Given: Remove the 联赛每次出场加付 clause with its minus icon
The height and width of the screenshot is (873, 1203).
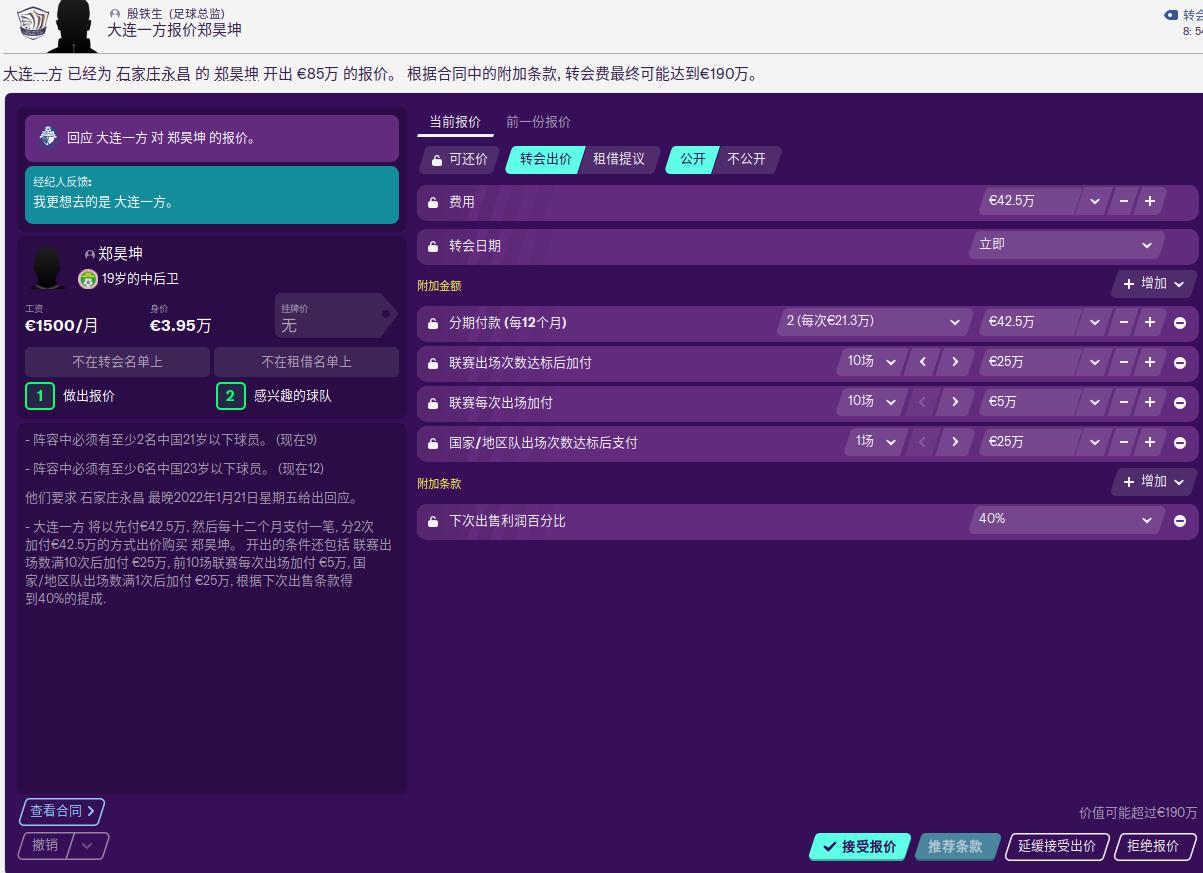Looking at the screenshot, I should 1180,402.
